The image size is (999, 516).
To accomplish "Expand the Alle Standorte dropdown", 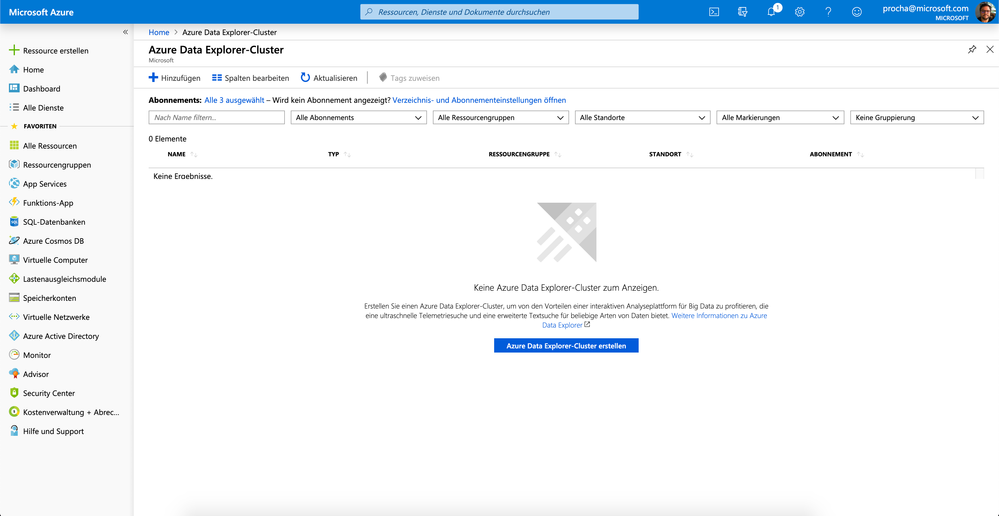I will [x=642, y=118].
